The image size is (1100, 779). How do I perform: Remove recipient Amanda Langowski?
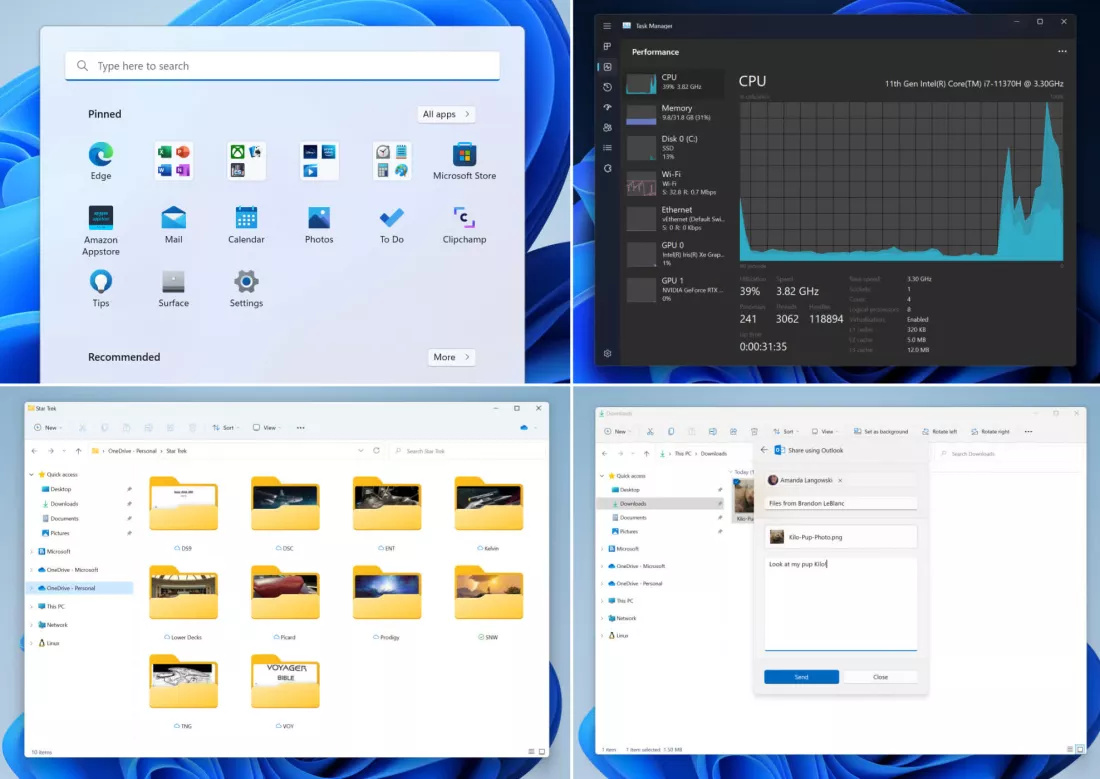click(840, 480)
